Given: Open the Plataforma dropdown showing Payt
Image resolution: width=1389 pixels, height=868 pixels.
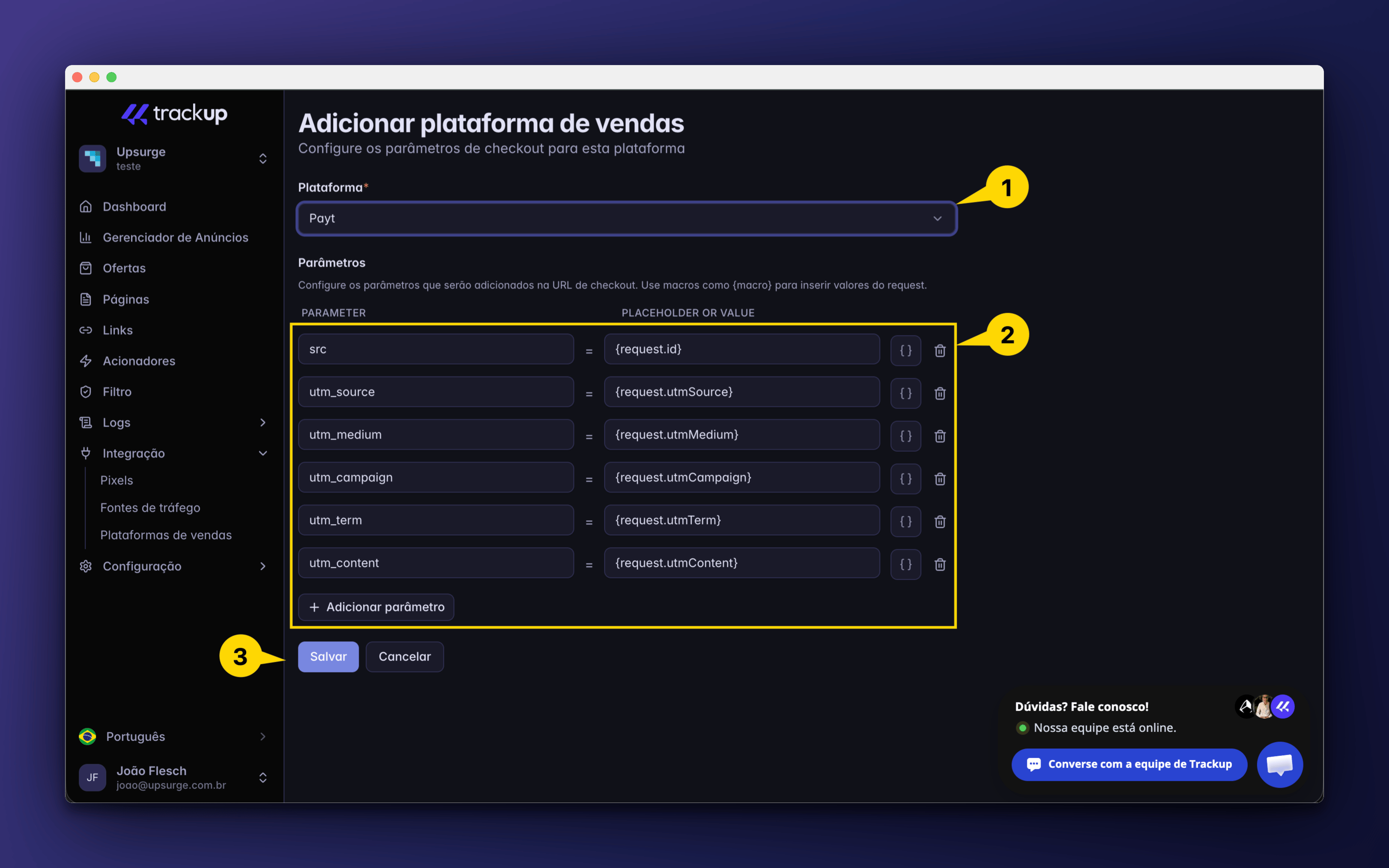Looking at the screenshot, I should pyautogui.click(x=626, y=218).
